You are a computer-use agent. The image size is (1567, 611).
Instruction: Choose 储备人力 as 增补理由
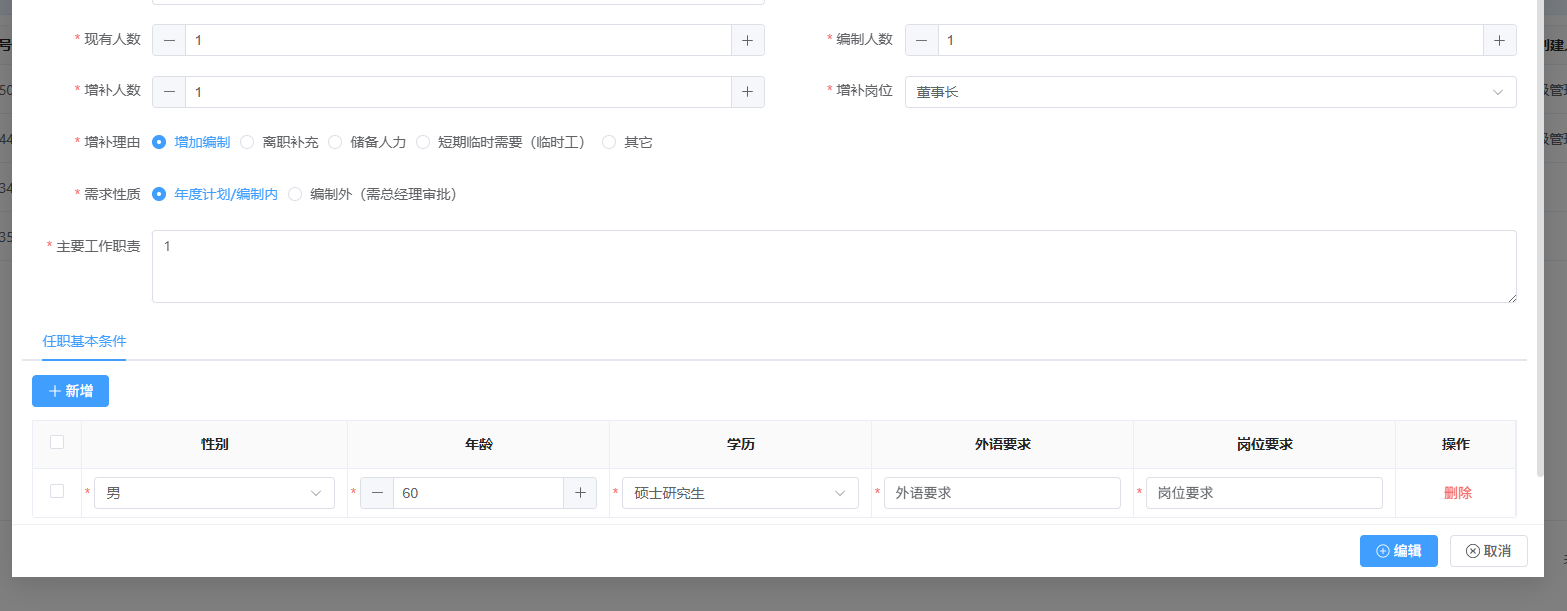336,142
